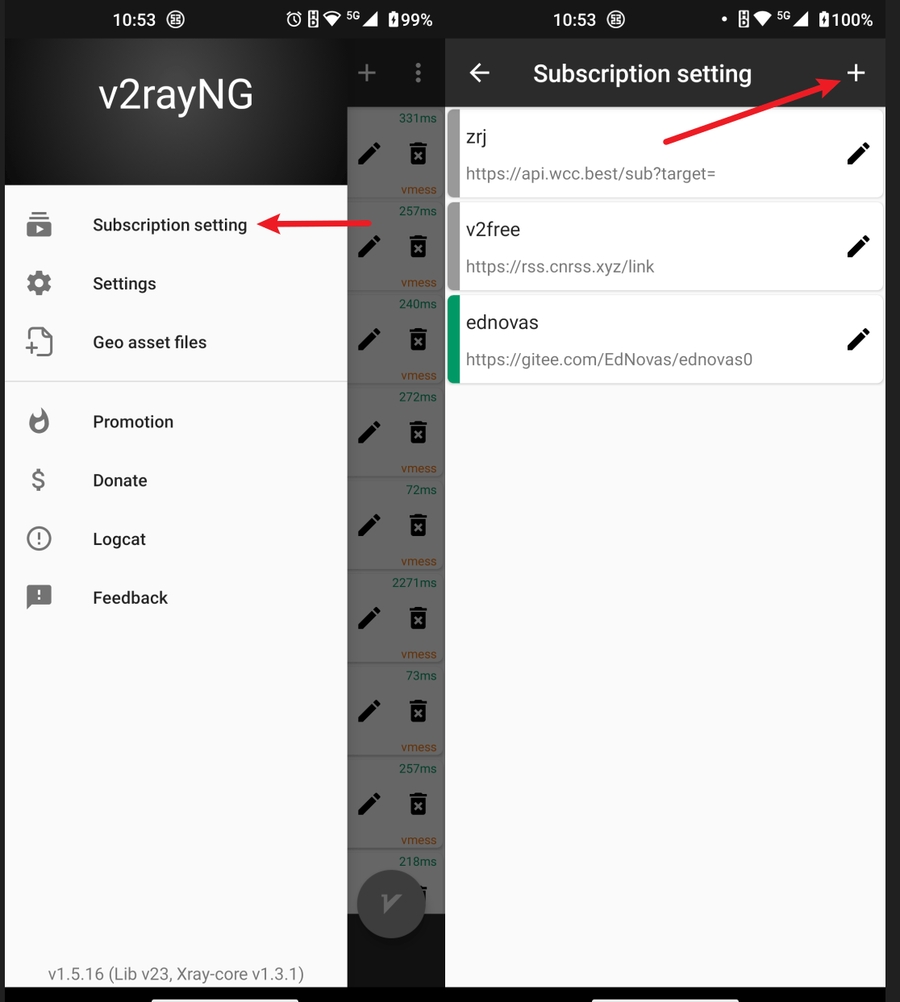This screenshot has width=900, height=1002.
Task: Tap the Promotion flame icon
Action: 39,421
